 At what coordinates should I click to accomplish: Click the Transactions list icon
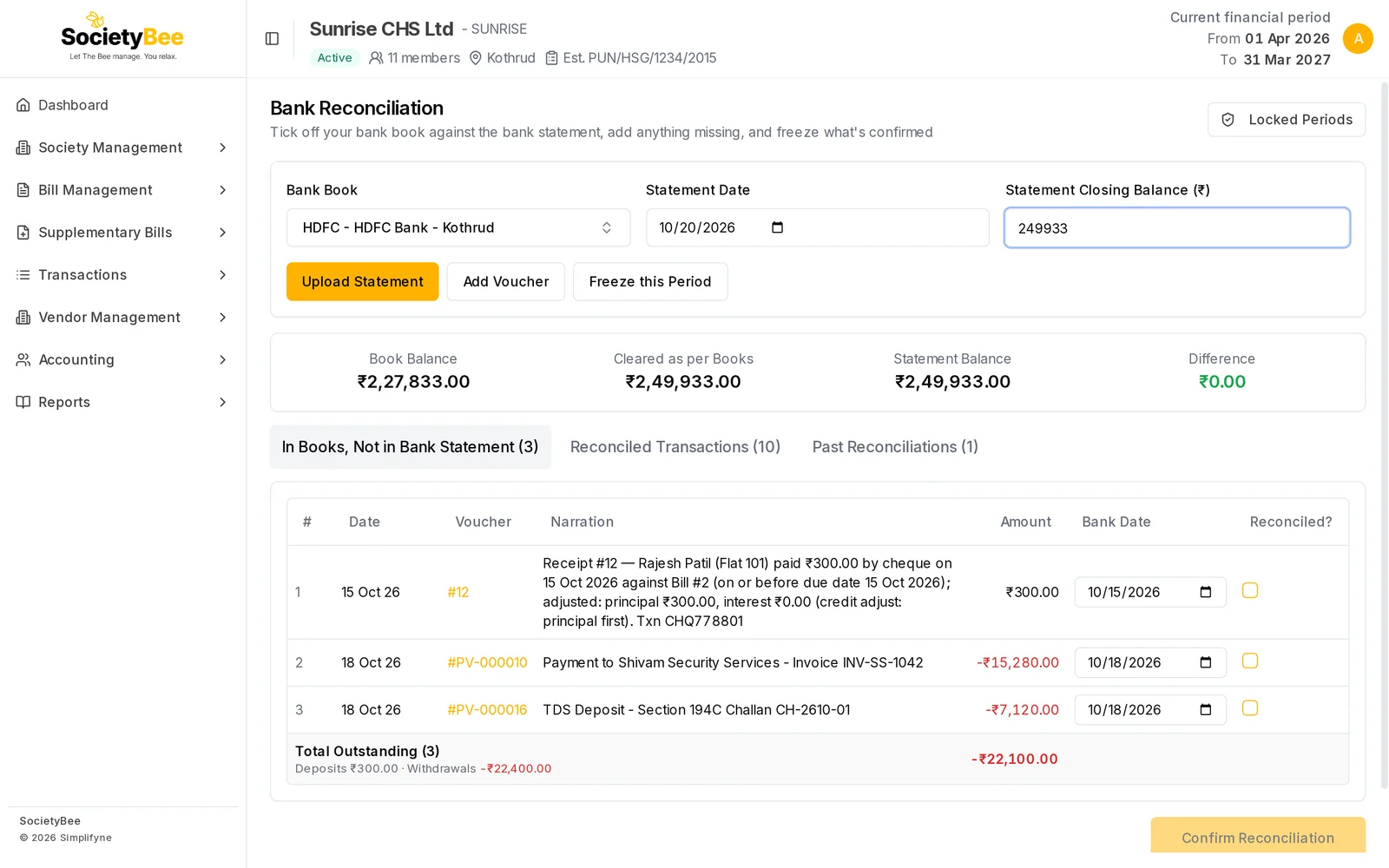[23, 275]
